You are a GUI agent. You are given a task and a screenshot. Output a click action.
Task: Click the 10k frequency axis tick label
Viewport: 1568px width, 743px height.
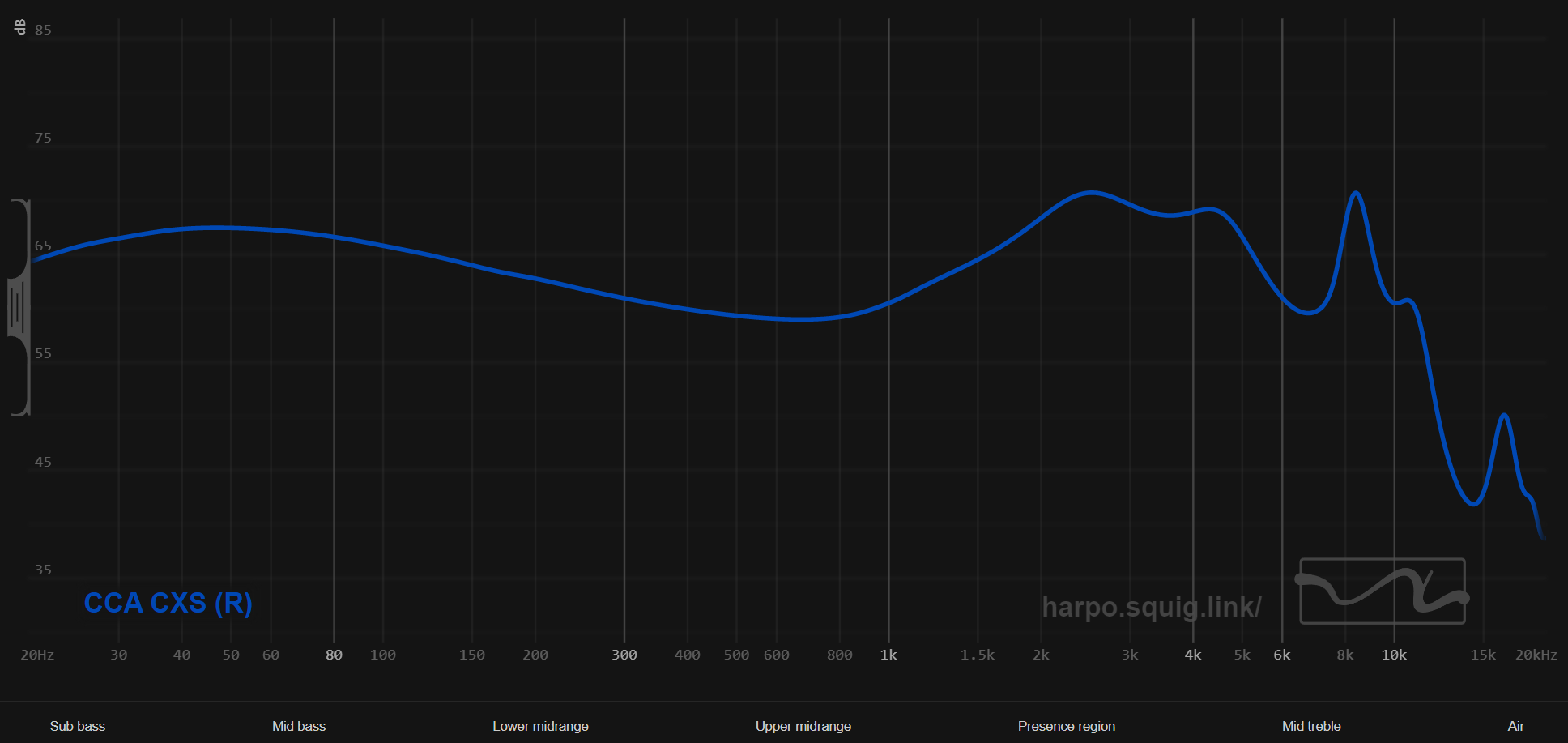(x=1394, y=655)
